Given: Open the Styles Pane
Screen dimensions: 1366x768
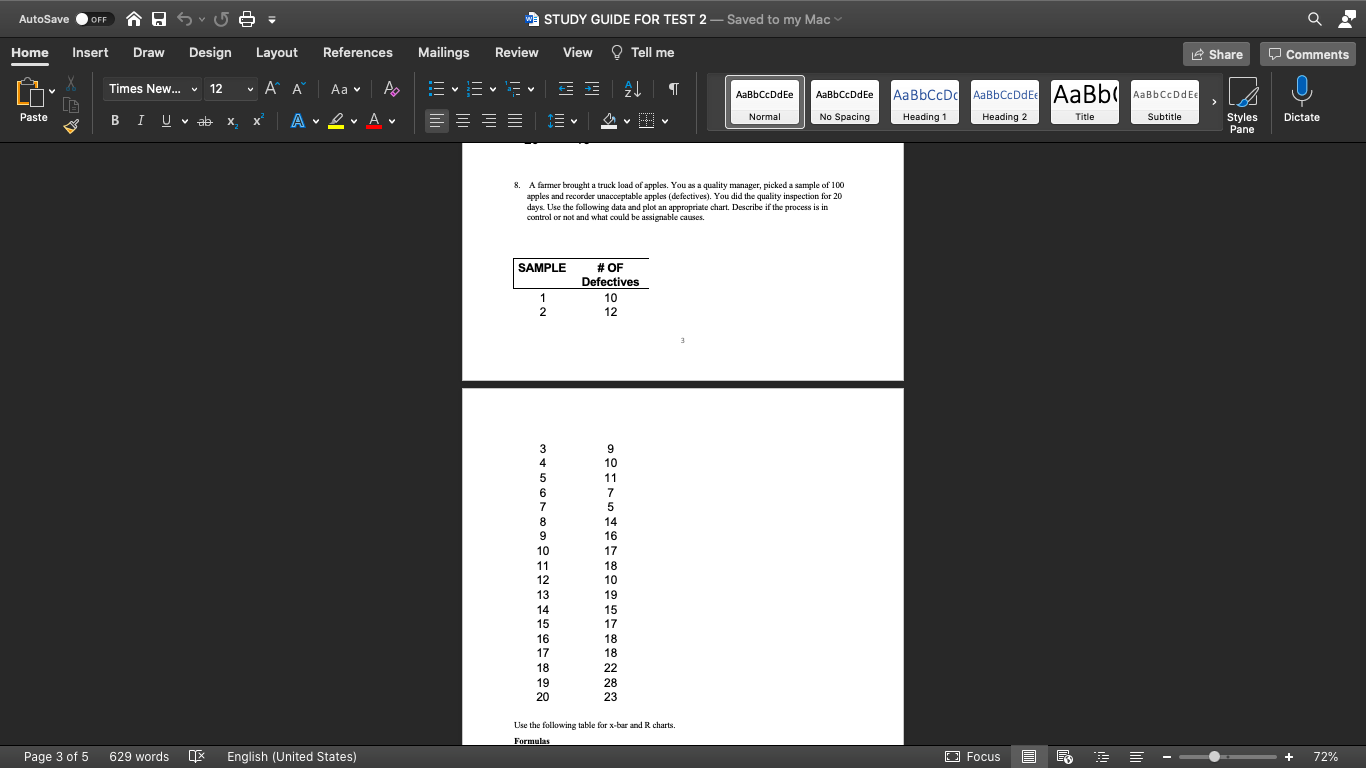Looking at the screenshot, I should (x=1243, y=100).
